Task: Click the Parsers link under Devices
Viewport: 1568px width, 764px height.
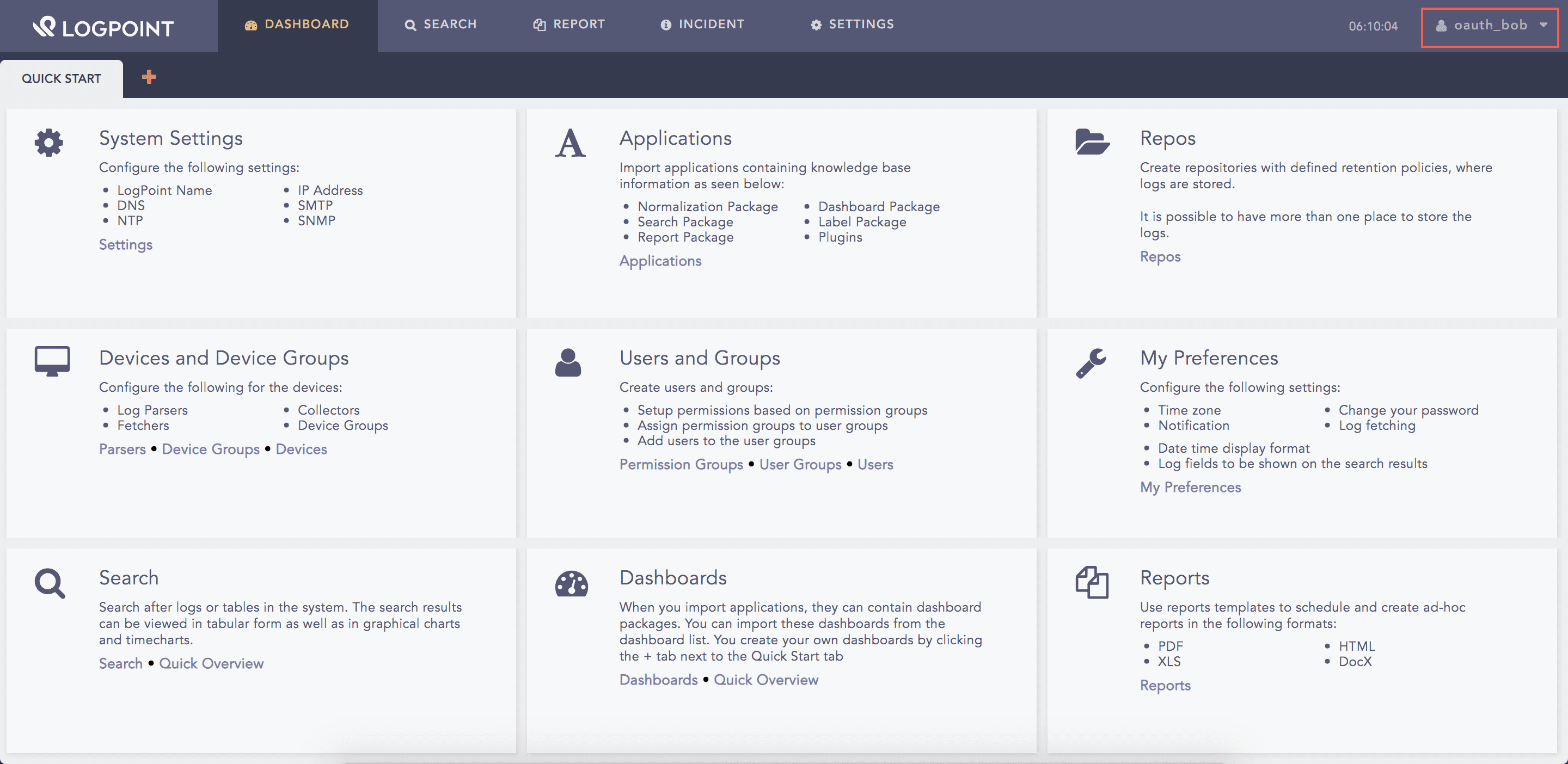Action: (x=122, y=449)
